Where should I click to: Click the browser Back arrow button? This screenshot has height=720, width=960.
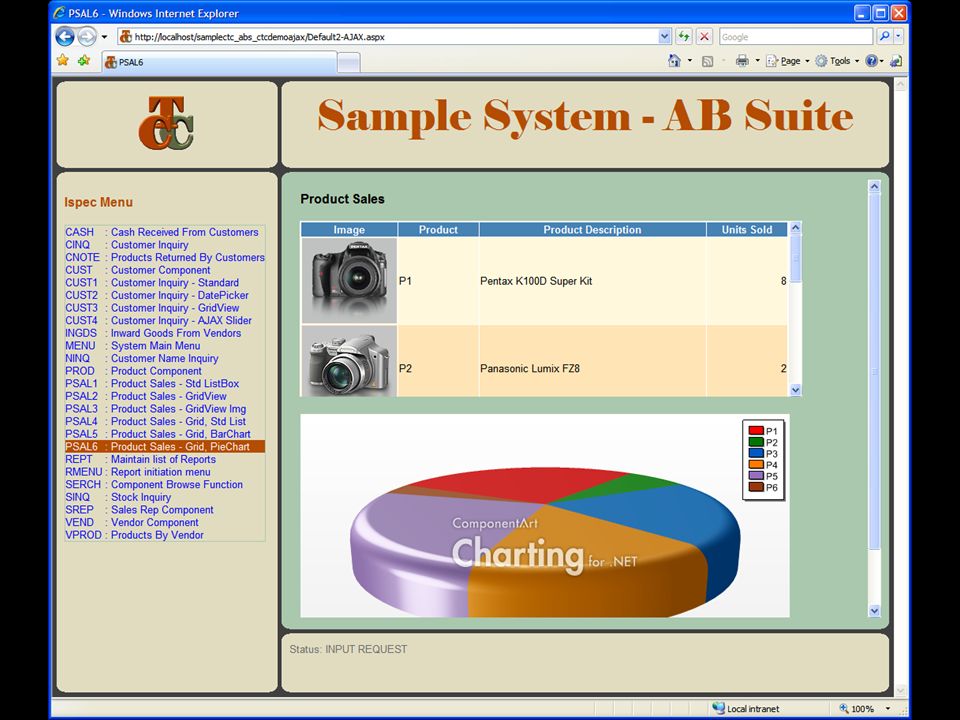pos(65,37)
